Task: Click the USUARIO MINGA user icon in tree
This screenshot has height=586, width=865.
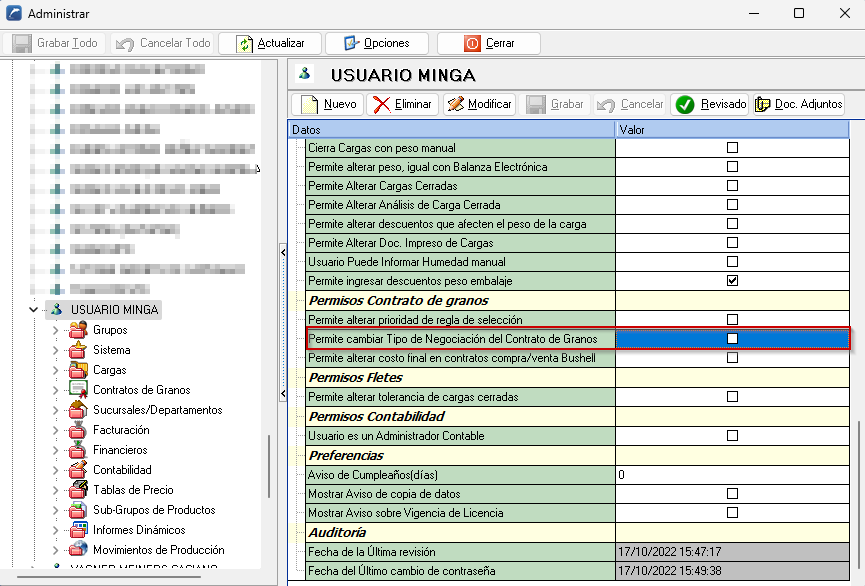Action: (57, 310)
